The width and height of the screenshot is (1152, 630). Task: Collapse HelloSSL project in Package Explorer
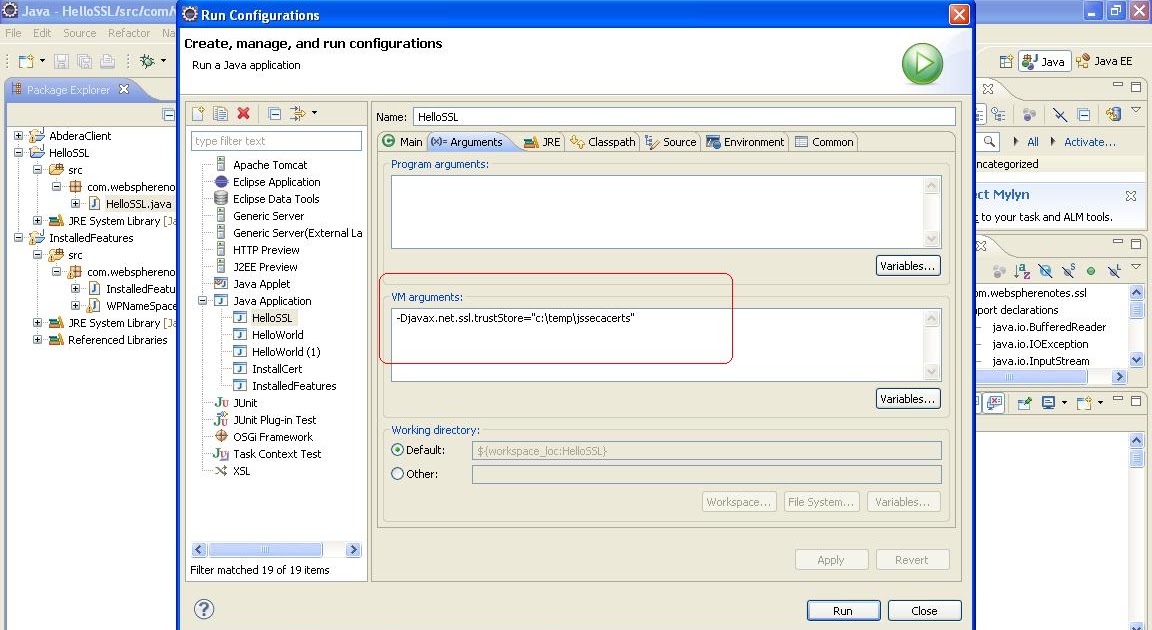coord(18,153)
